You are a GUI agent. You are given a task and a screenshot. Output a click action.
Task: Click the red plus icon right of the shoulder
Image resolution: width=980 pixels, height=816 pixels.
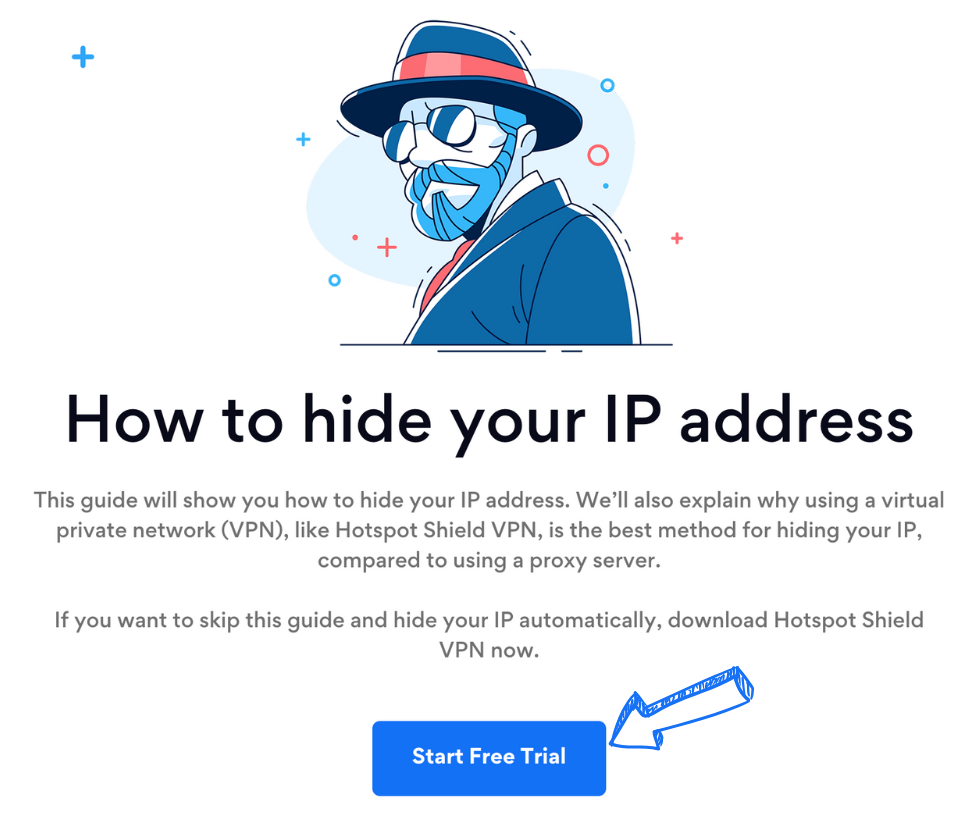677,239
